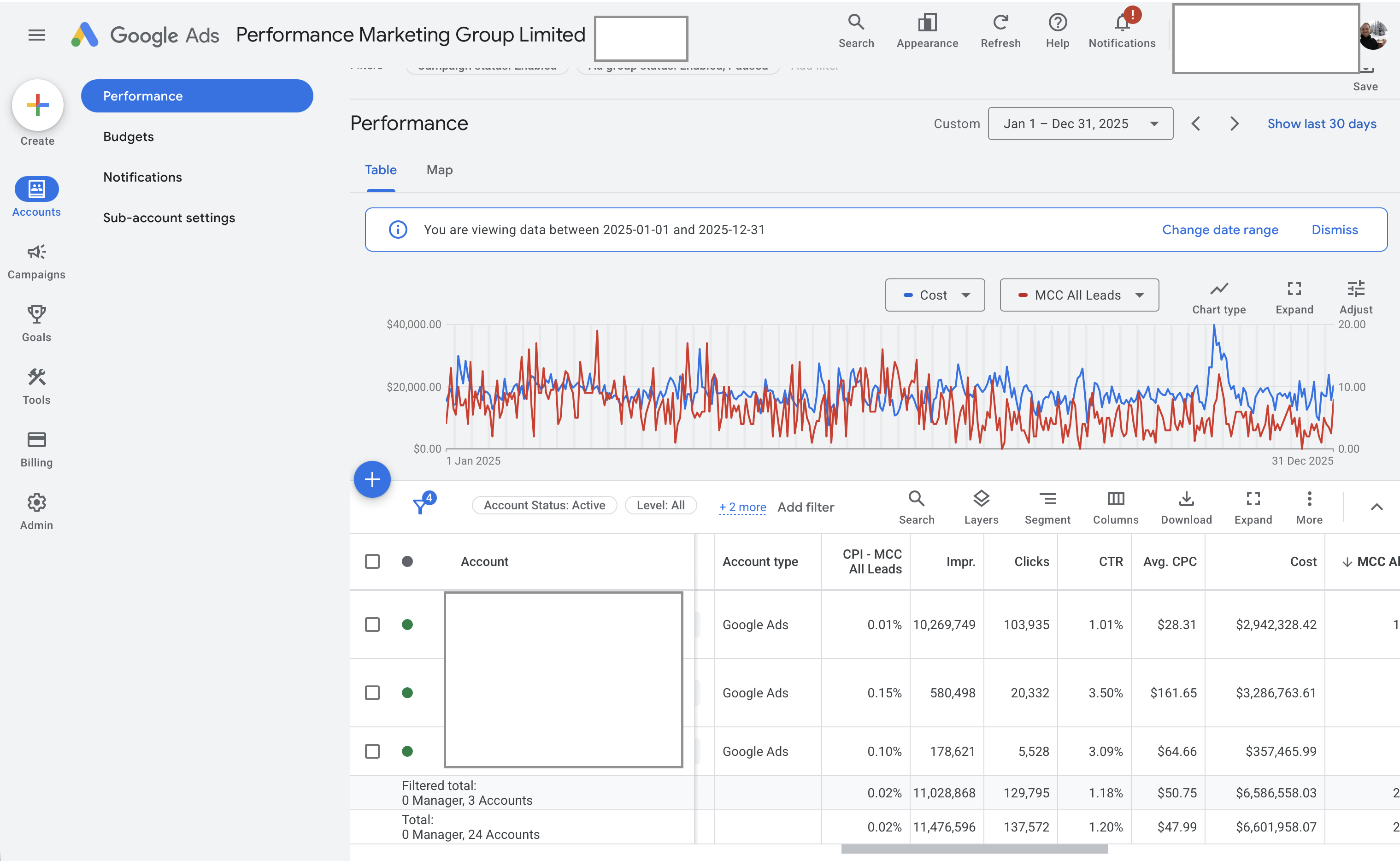The width and height of the screenshot is (1400, 861).
Task: Select Performance in side menu
Action: (x=197, y=96)
